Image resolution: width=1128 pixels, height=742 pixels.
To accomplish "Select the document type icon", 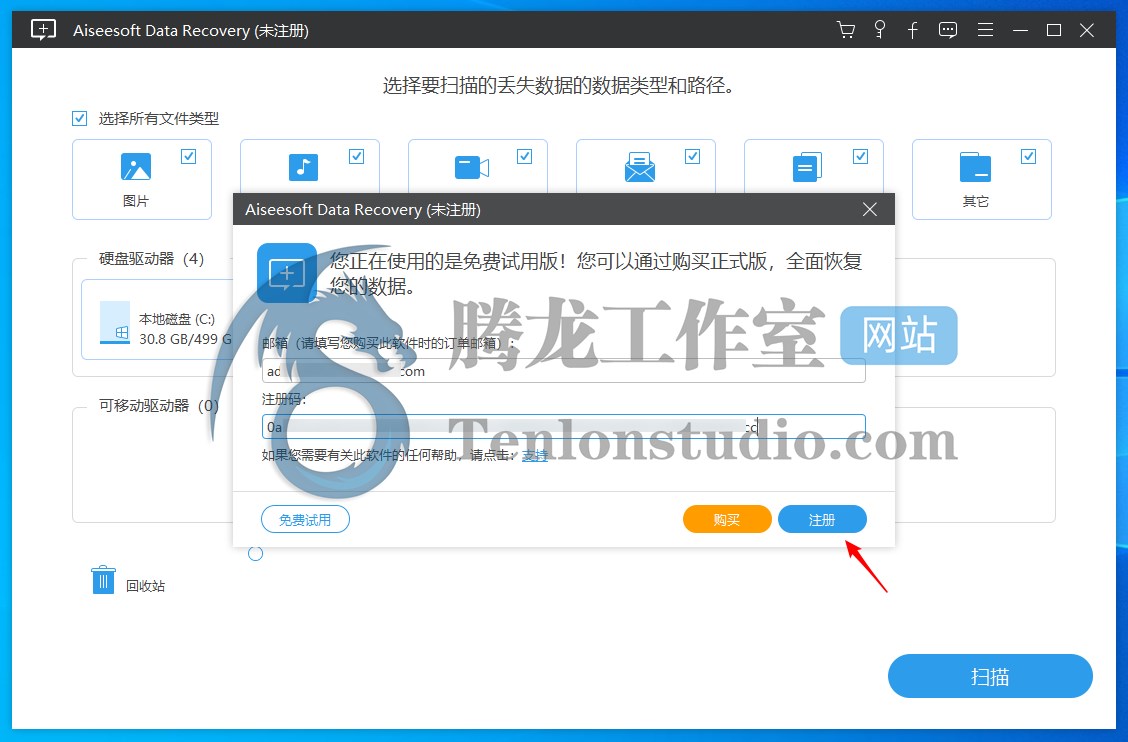I will (807, 167).
